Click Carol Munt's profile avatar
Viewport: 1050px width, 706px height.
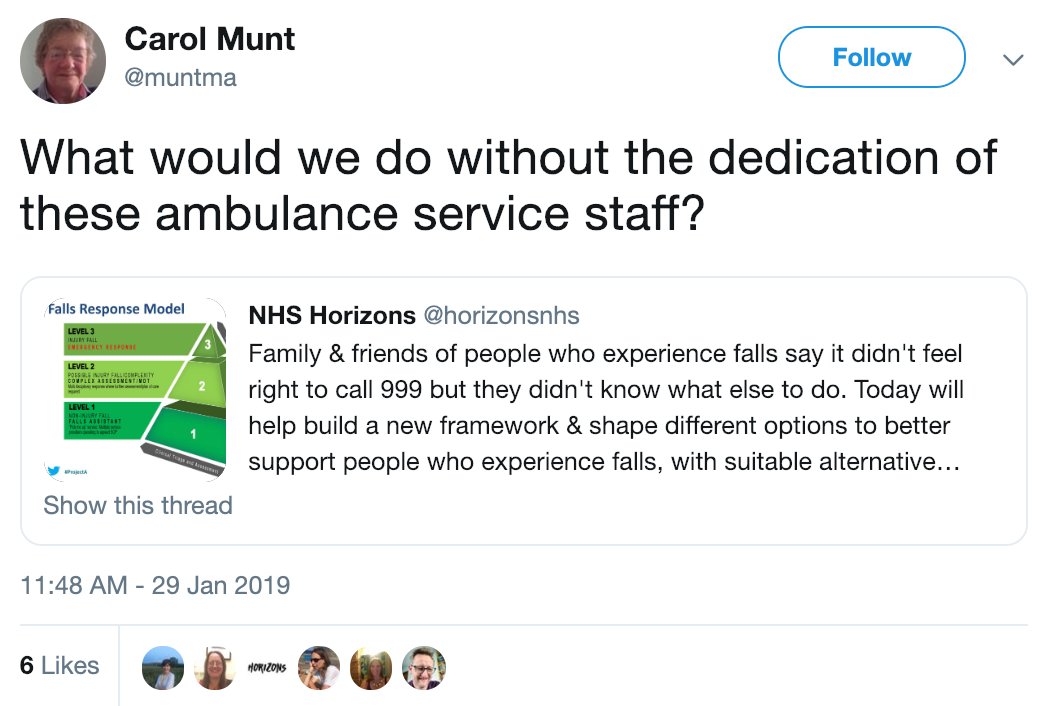pos(63,61)
